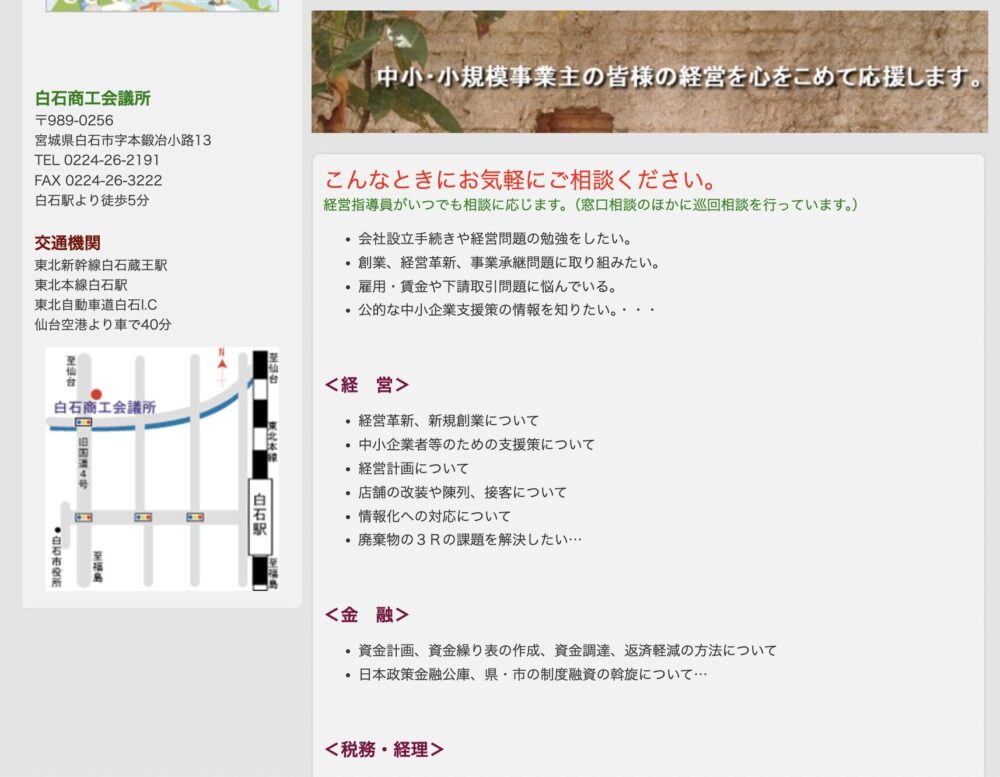Click bullet 創業、経営革新、事業承継問題に取り組みたい。

click(x=509, y=262)
